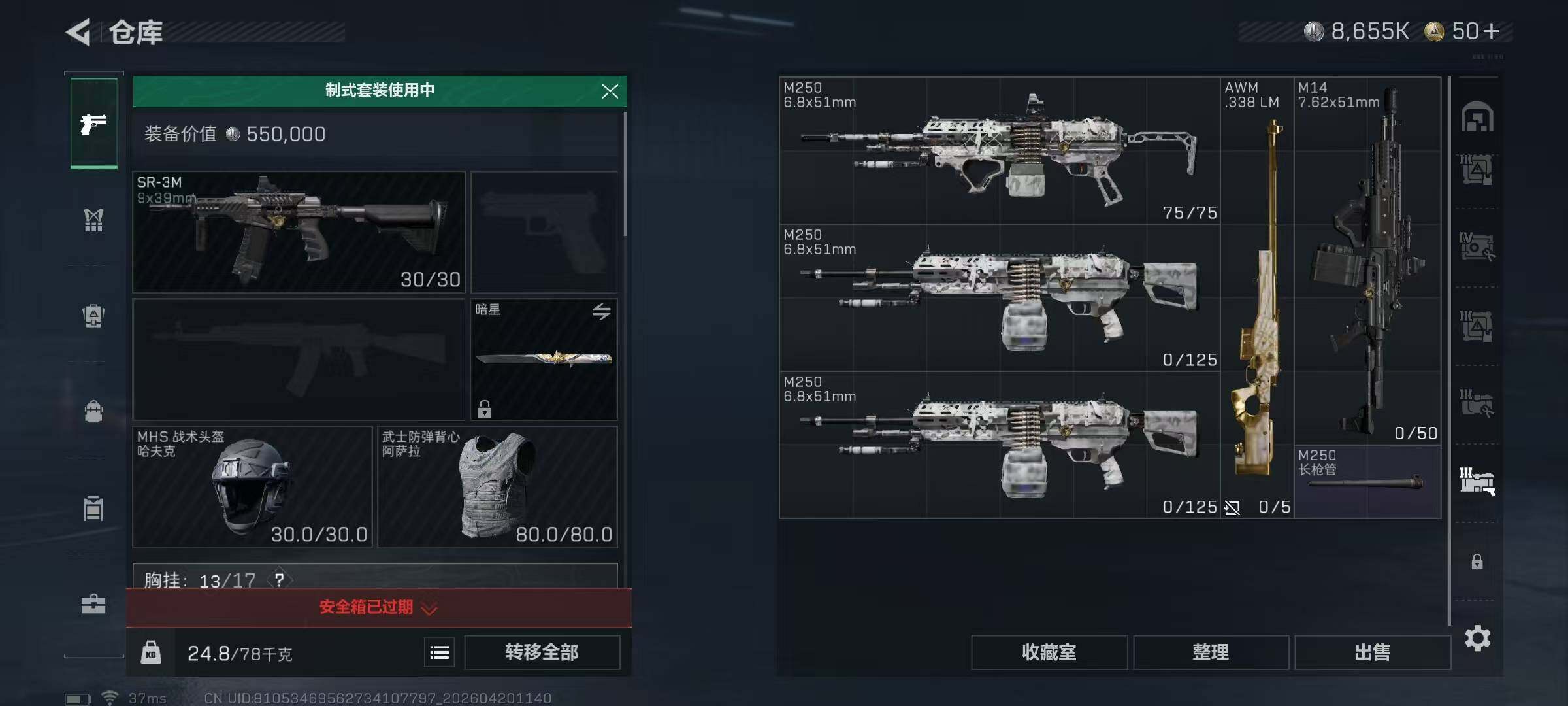Image resolution: width=1568 pixels, height=706 pixels.
Task: Select the main stash box icon
Action: tap(1477, 118)
